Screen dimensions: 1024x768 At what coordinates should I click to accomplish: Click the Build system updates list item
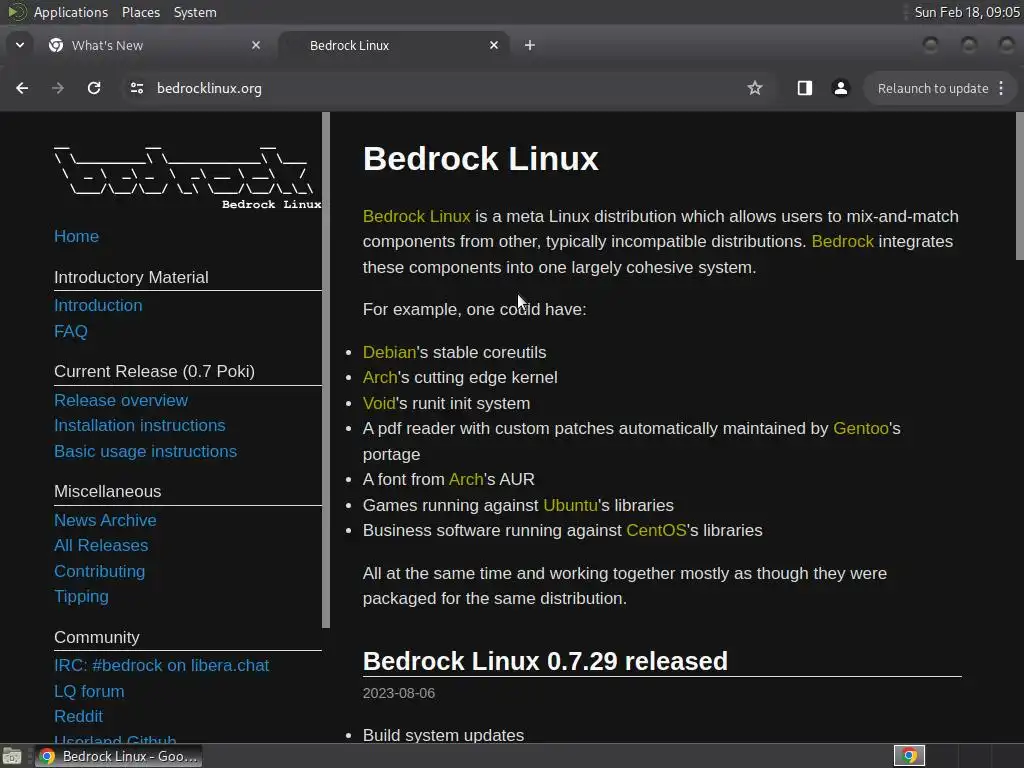click(x=443, y=735)
